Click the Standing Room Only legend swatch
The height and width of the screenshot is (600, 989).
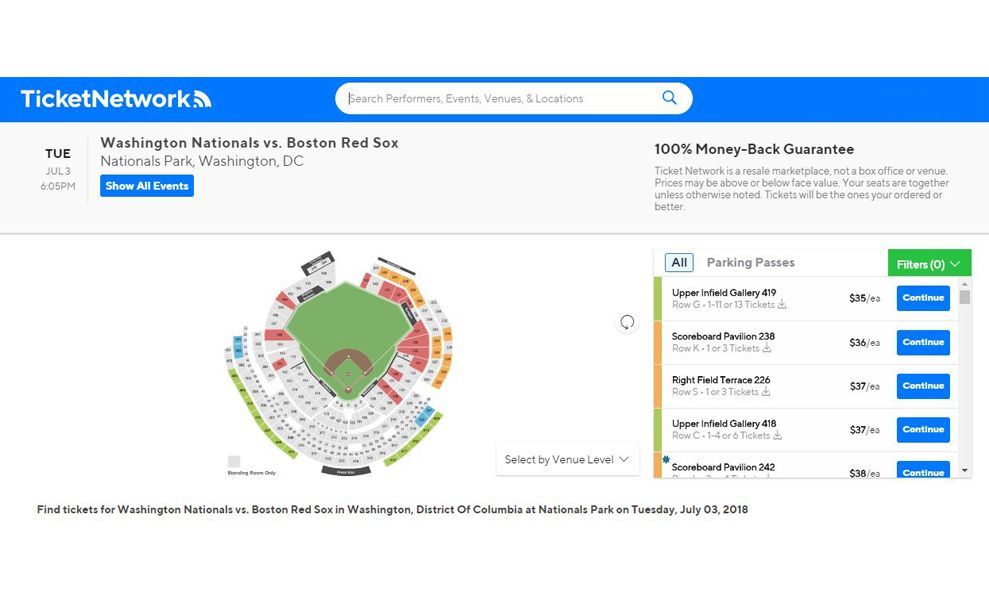[234, 461]
